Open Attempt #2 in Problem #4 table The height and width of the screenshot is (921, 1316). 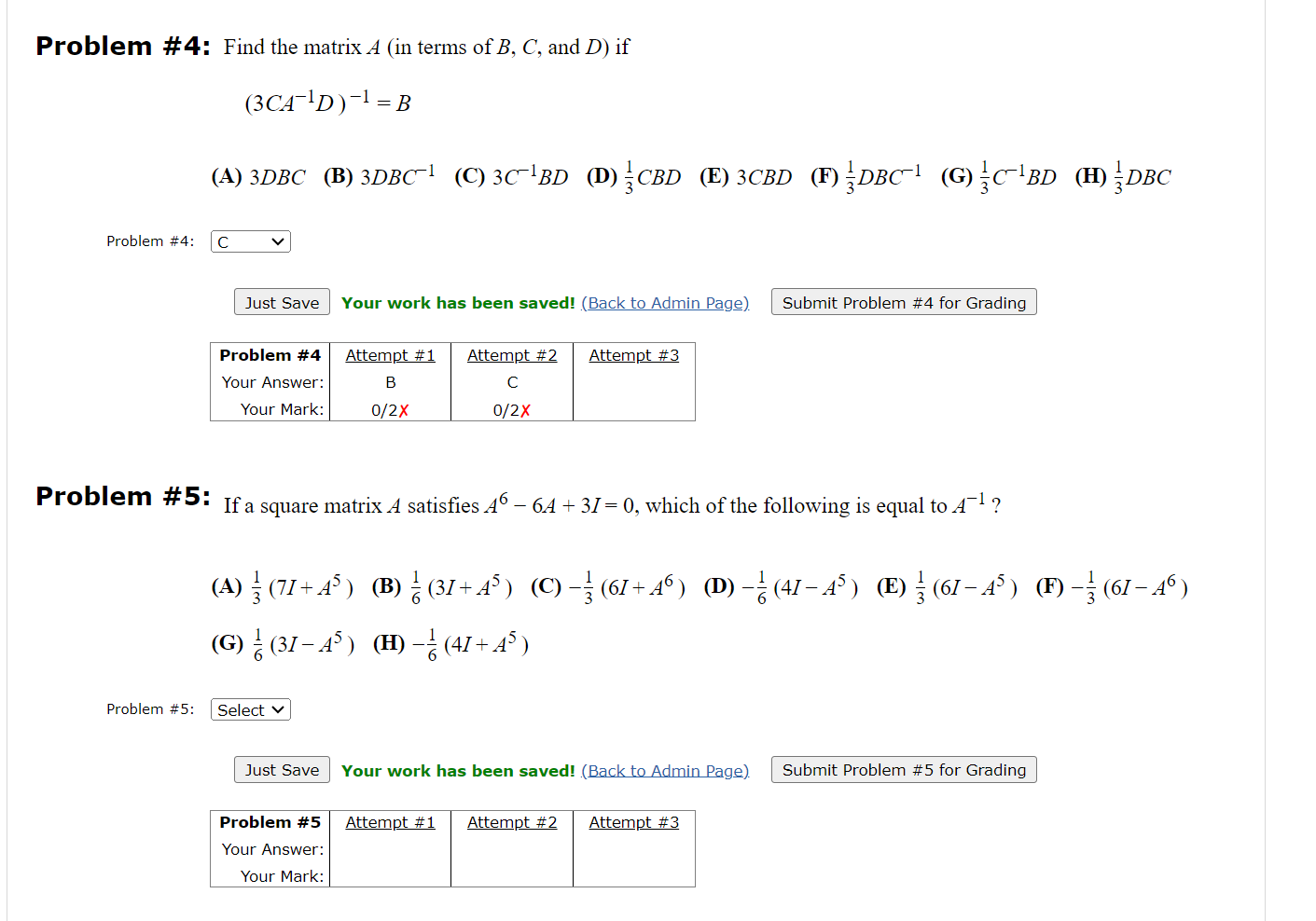point(512,354)
